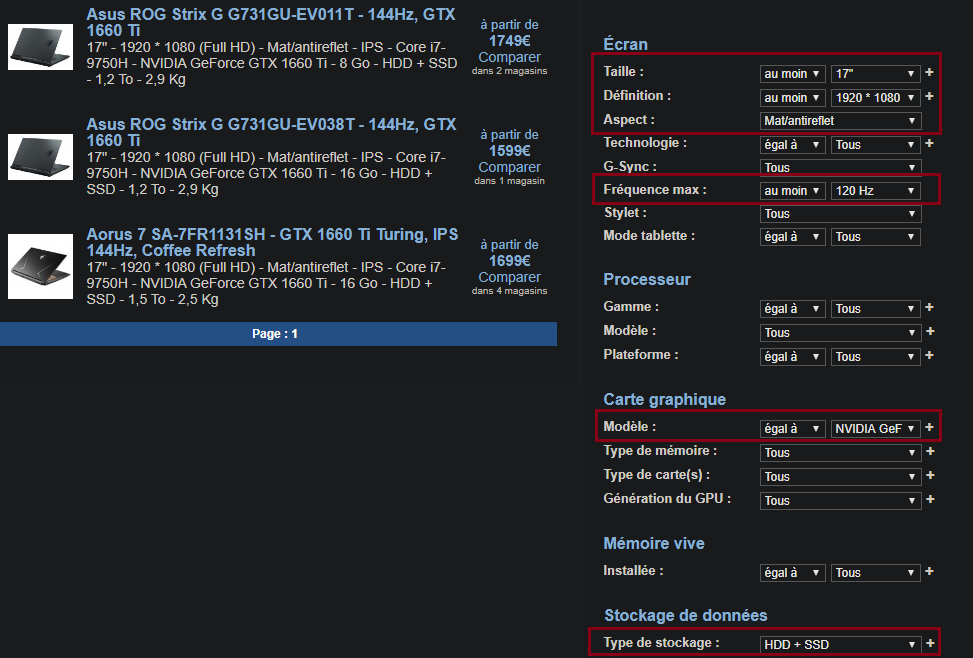This screenshot has width=973, height=658.
Task: Open the Plateforme 'Tous' value dropdown
Action: point(876,357)
